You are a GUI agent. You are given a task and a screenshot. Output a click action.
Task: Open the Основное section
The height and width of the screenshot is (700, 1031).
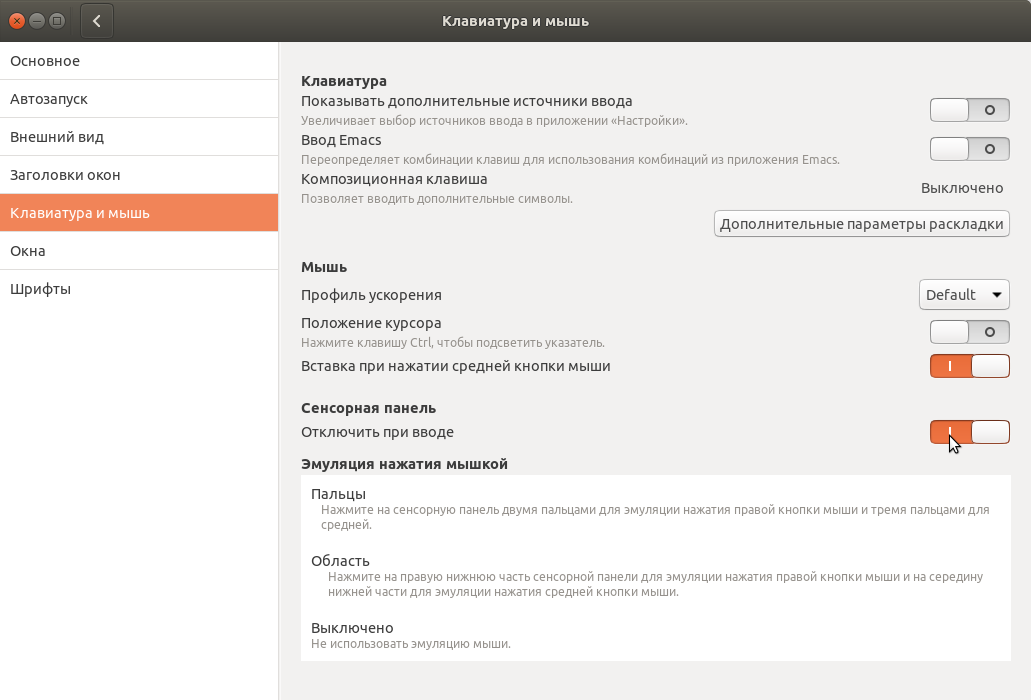click(139, 61)
